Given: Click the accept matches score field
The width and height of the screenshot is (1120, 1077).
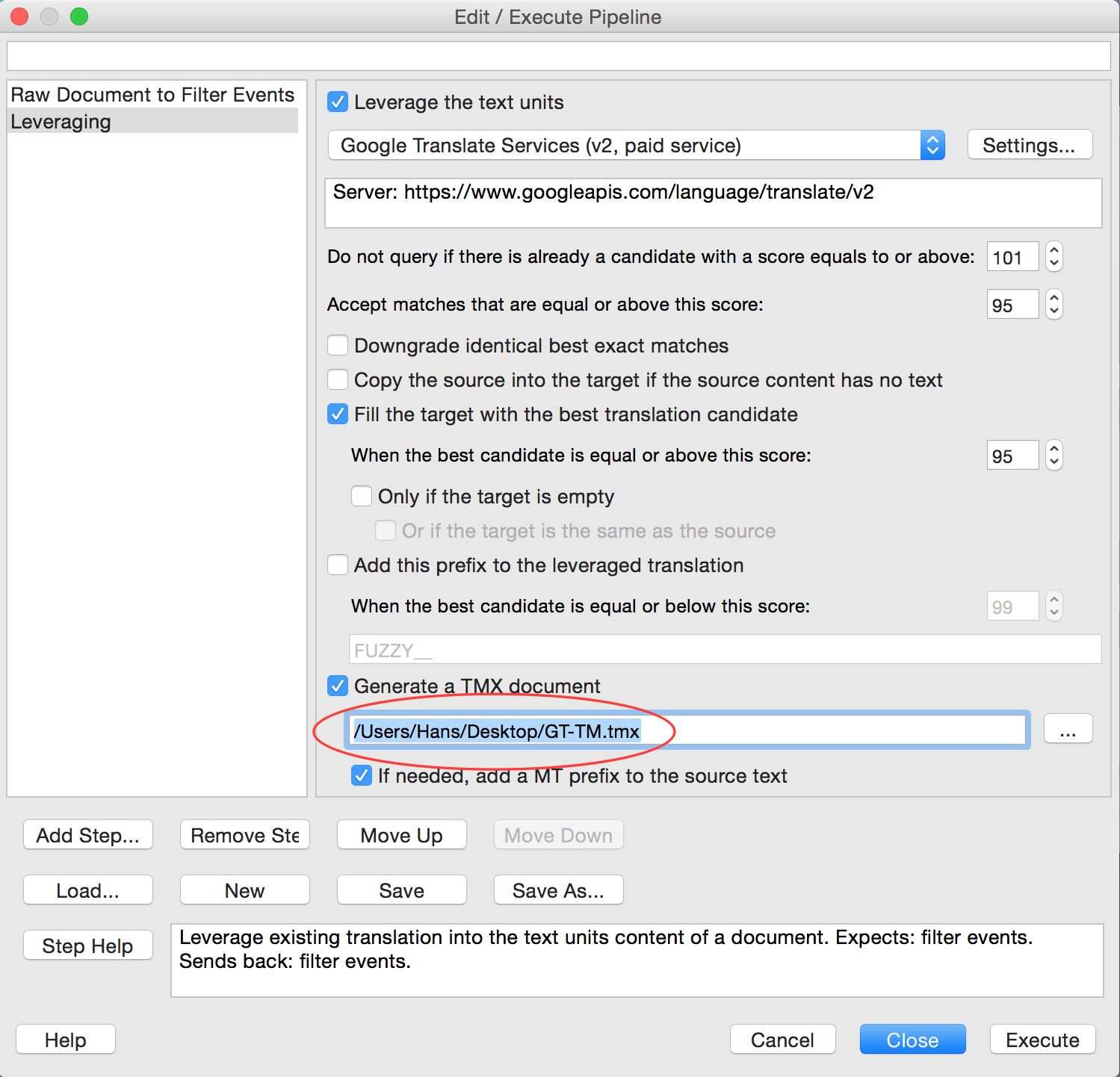Looking at the screenshot, I should (x=1012, y=305).
